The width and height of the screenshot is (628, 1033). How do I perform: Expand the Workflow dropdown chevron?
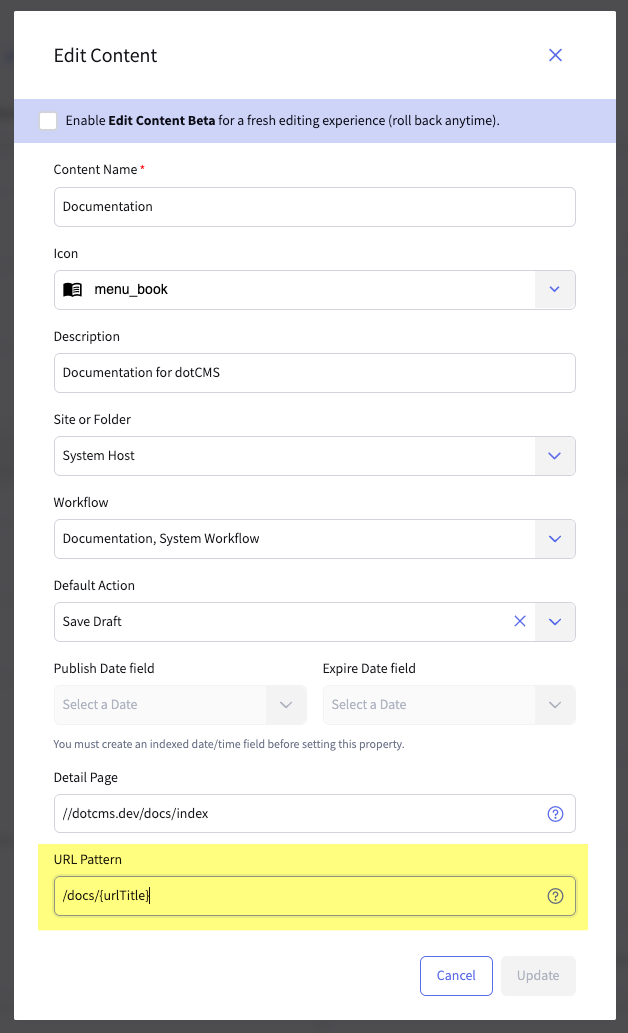(555, 539)
